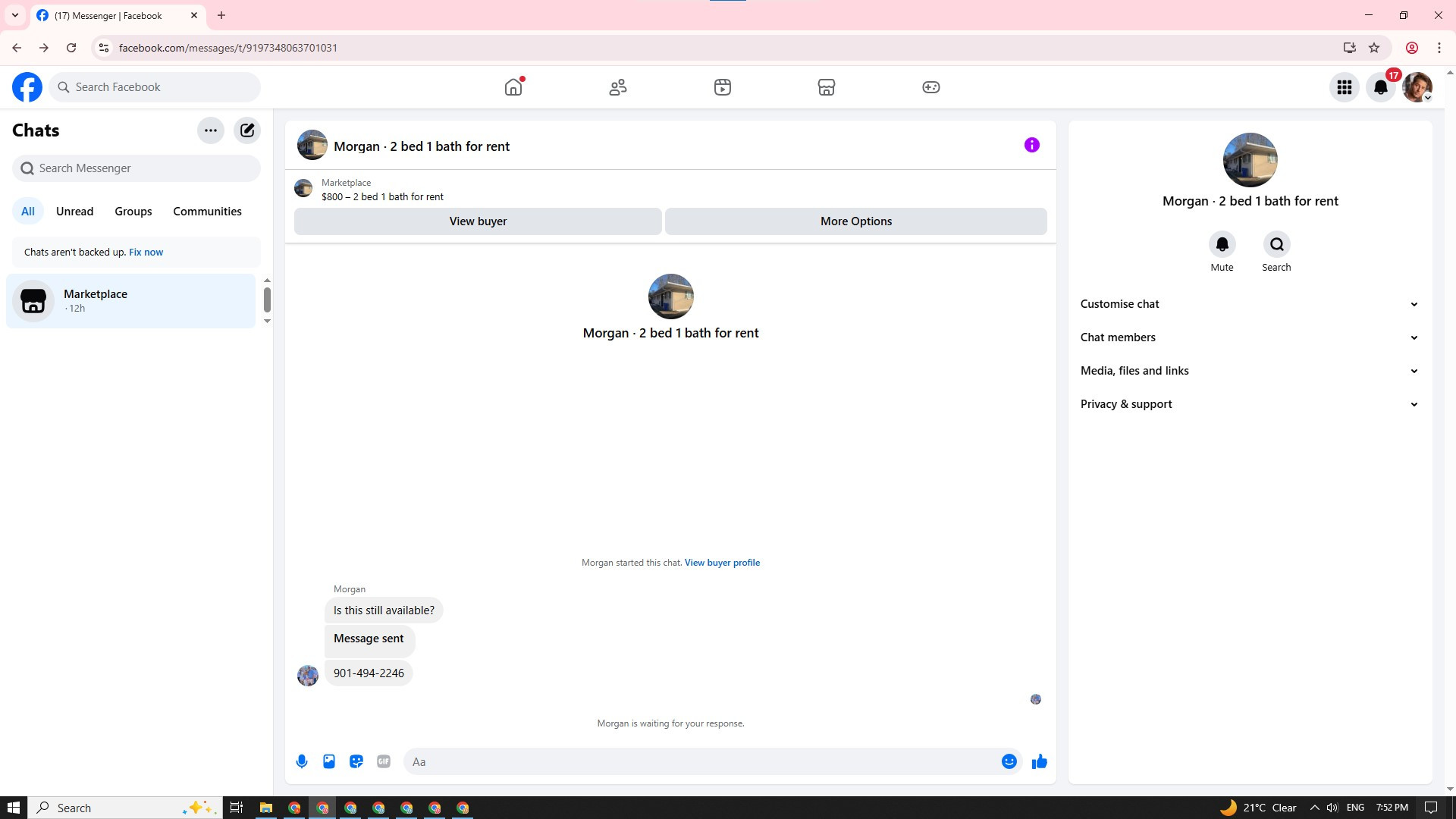Open the sticker picker icon
This screenshot has height=819, width=1456.
click(356, 761)
